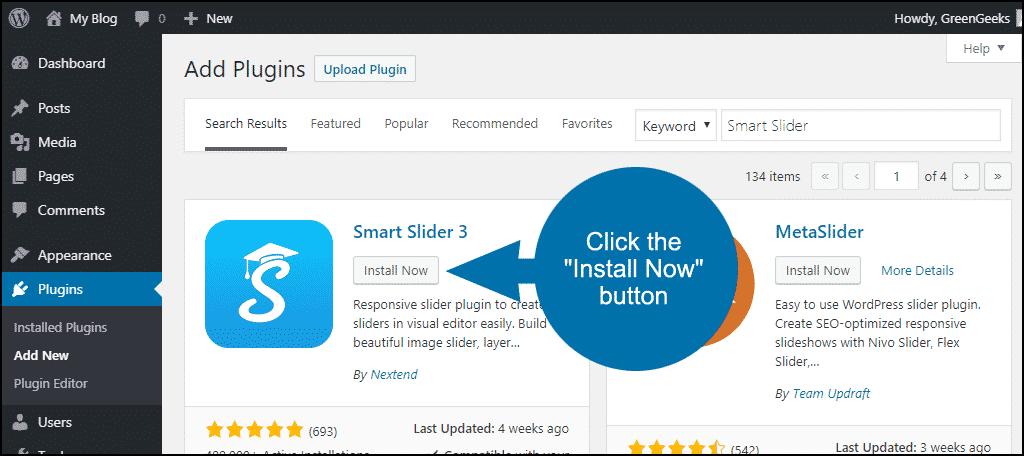1024x456 pixels.
Task: Jump to last results page
Action: 998,176
